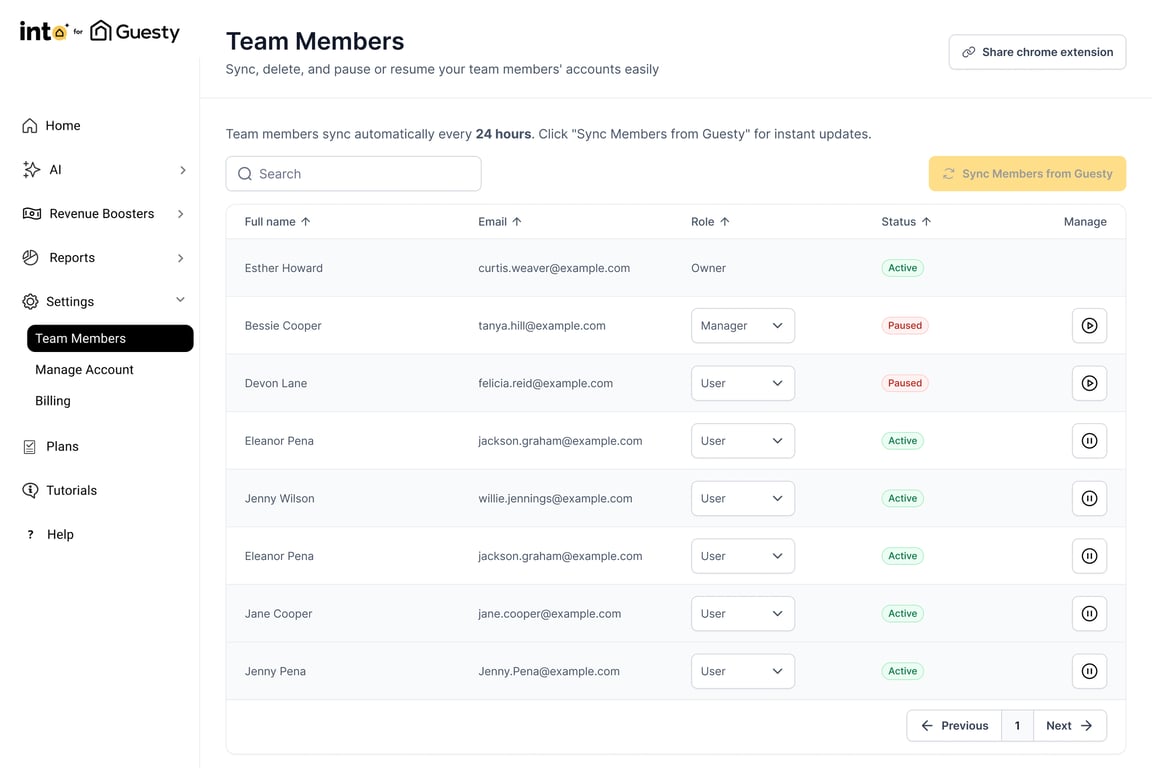The height and width of the screenshot is (768, 1152).
Task: Click jane.cooper@example.com email
Action: click(x=549, y=614)
